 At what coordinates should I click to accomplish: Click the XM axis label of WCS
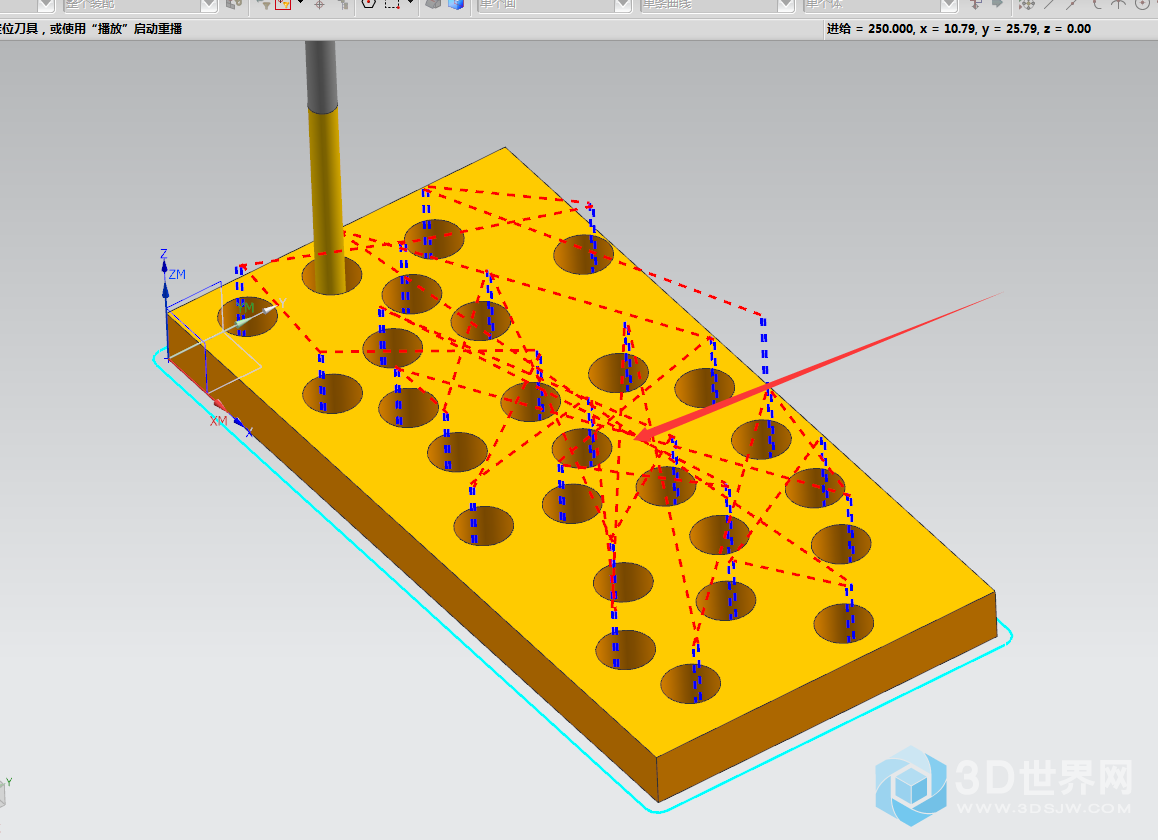coord(219,421)
